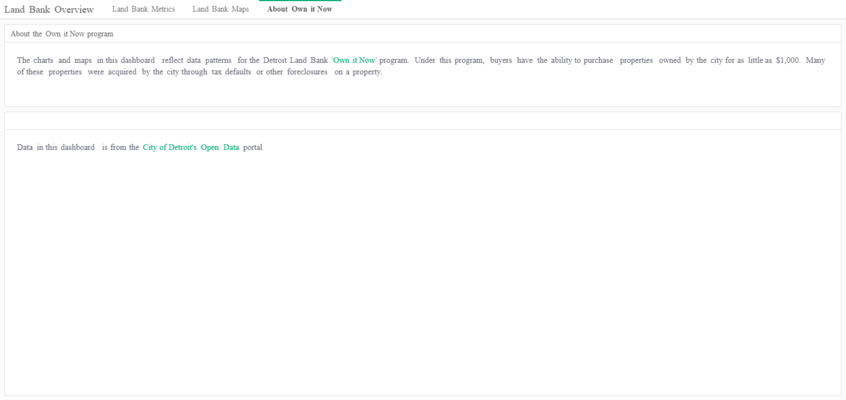Viewport: 846px width, 400px height.
Task: Open the Land Bank Metrics tab
Action: coord(143,9)
